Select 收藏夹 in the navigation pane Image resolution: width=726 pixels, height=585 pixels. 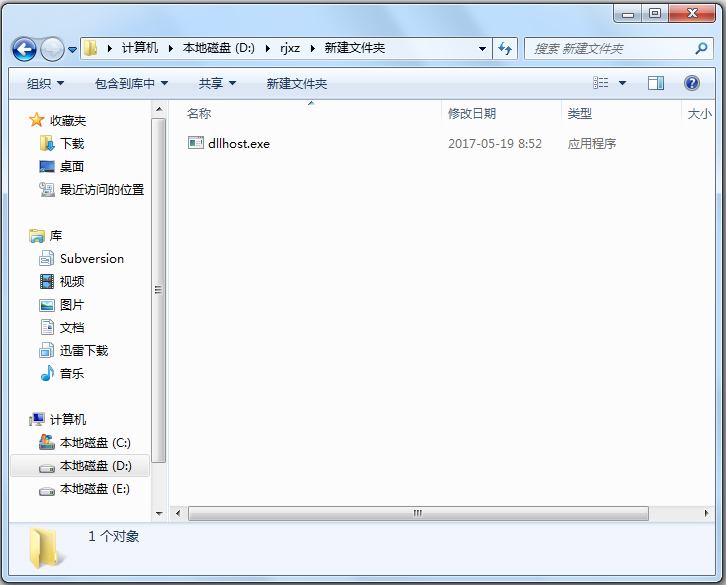68,121
